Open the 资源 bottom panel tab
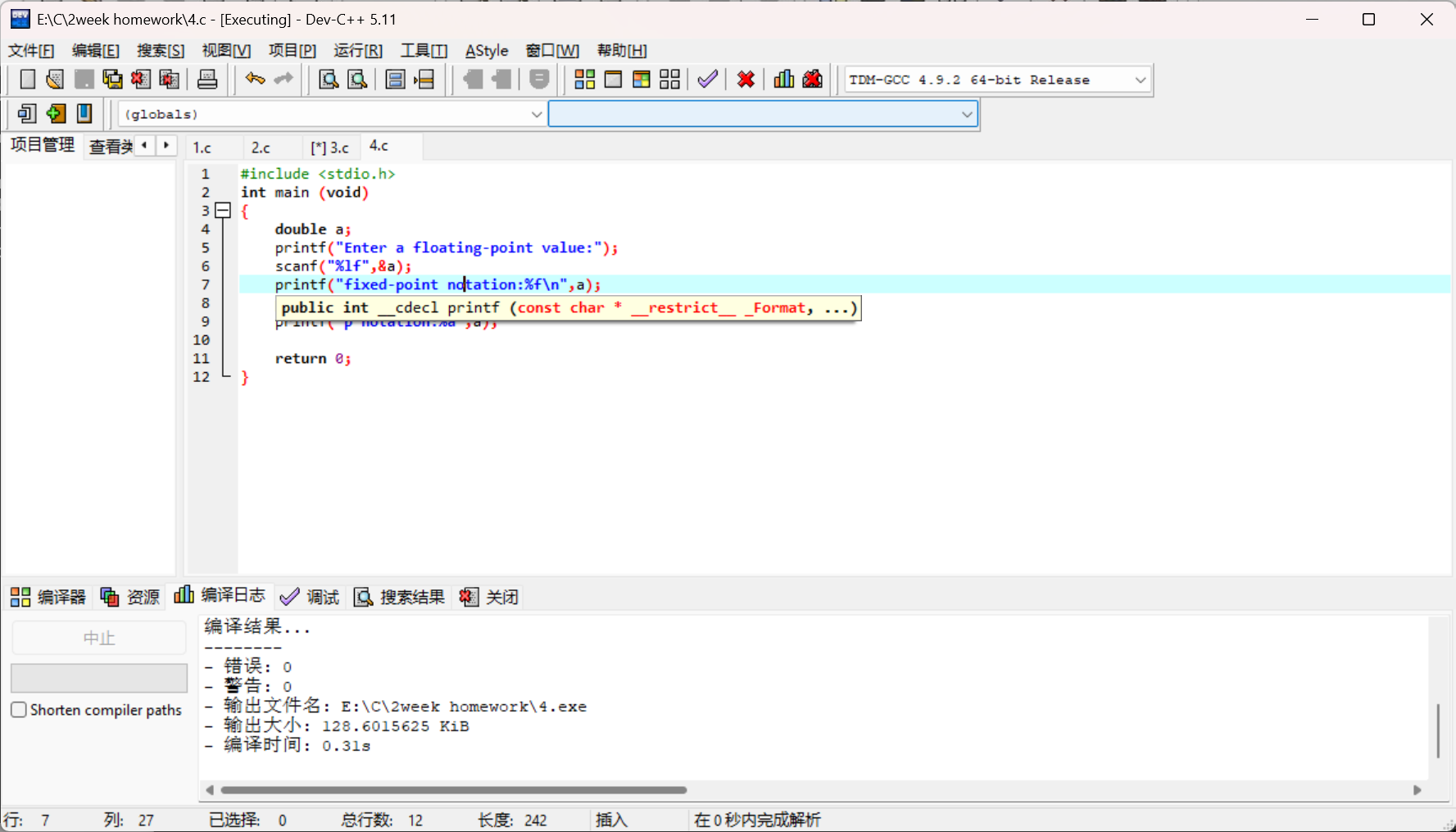Image resolution: width=1456 pixels, height=832 pixels. click(130, 597)
